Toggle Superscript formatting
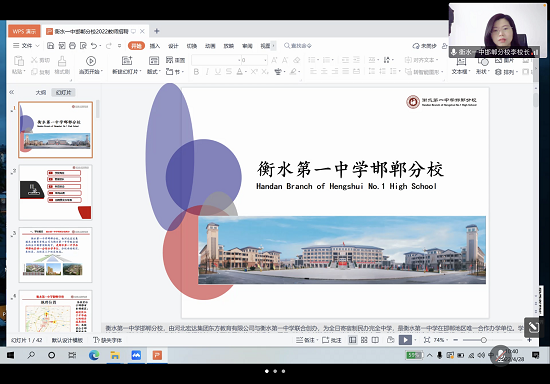 coord(254,72)
